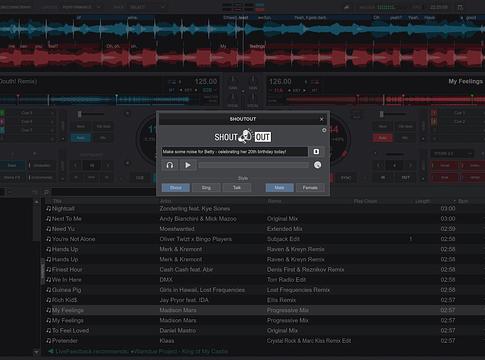Sort track list by Remix column

coord(274,201)
